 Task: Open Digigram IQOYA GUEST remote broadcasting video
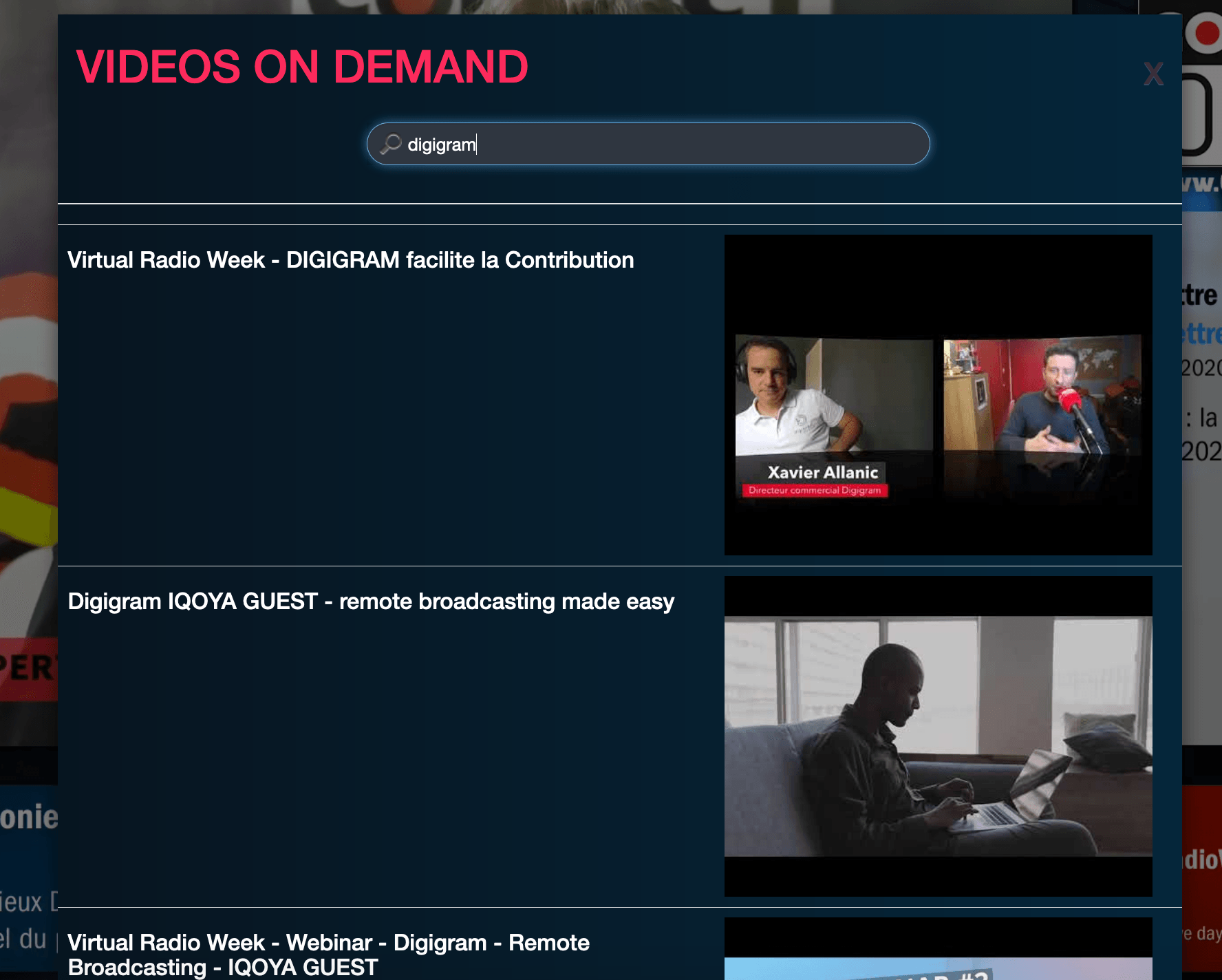371,601
